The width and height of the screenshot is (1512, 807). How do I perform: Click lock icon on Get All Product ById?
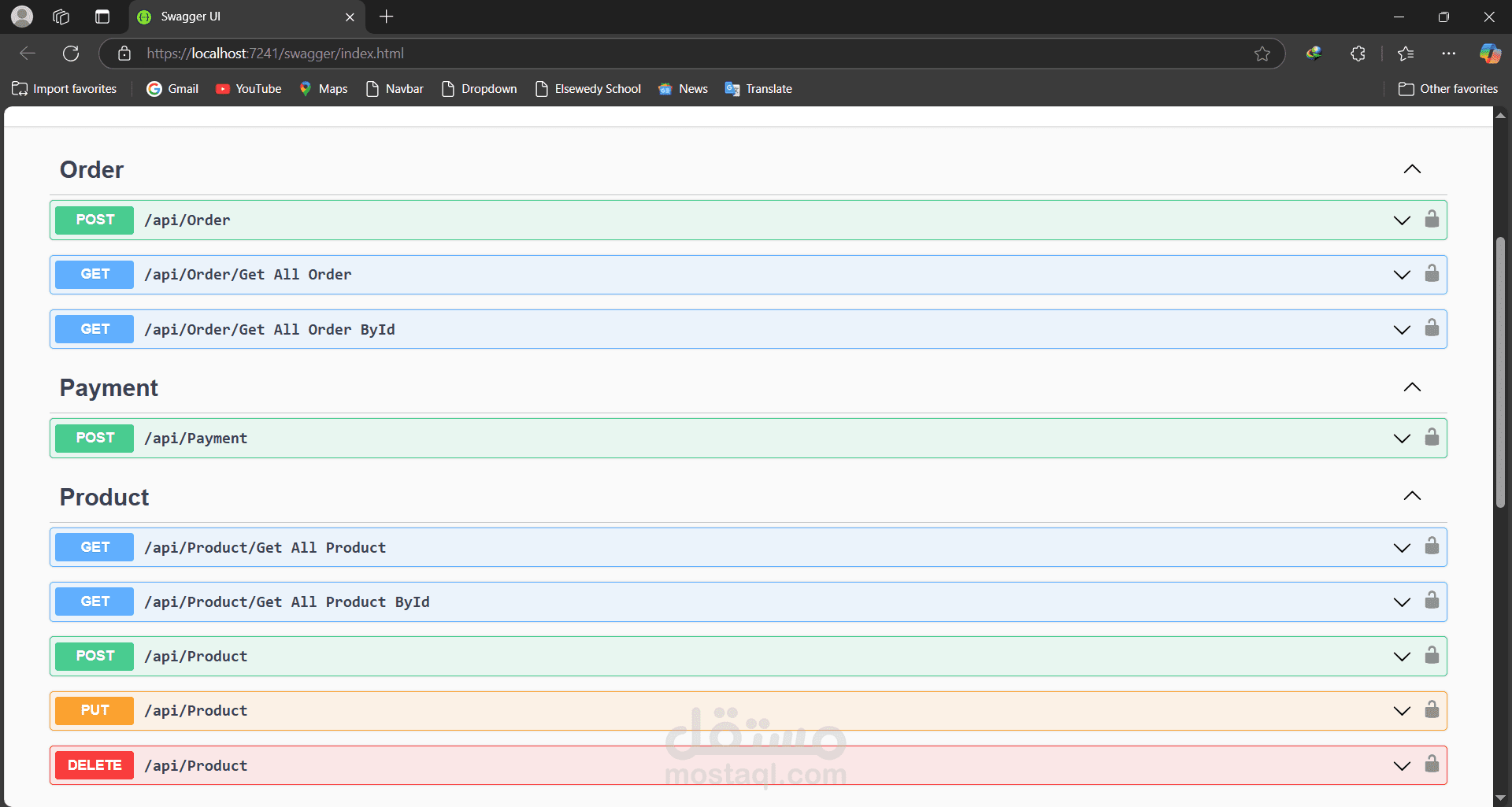tap(1432, 601)
